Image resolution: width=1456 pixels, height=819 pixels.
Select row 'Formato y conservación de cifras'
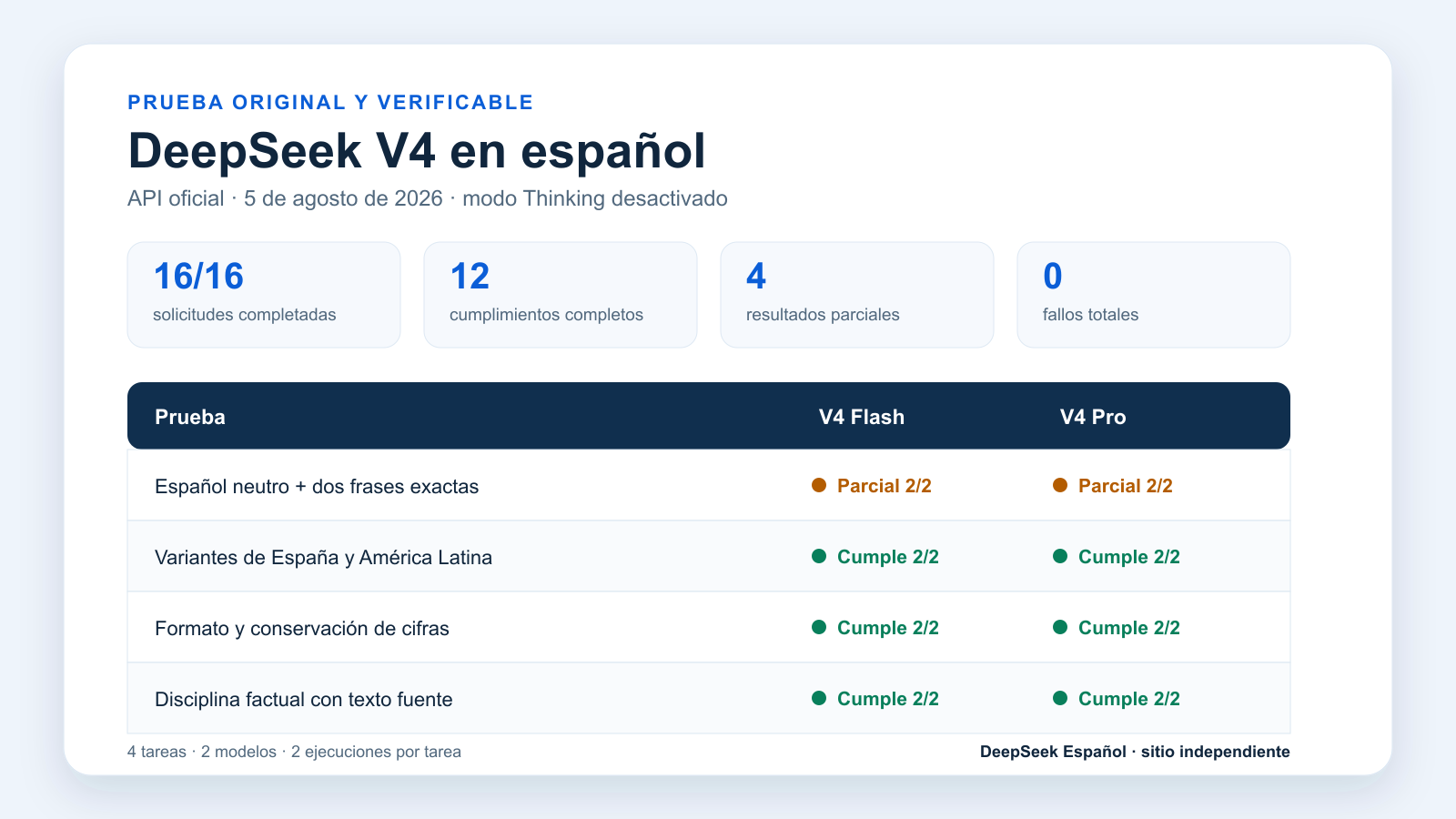tap(709, 628)
